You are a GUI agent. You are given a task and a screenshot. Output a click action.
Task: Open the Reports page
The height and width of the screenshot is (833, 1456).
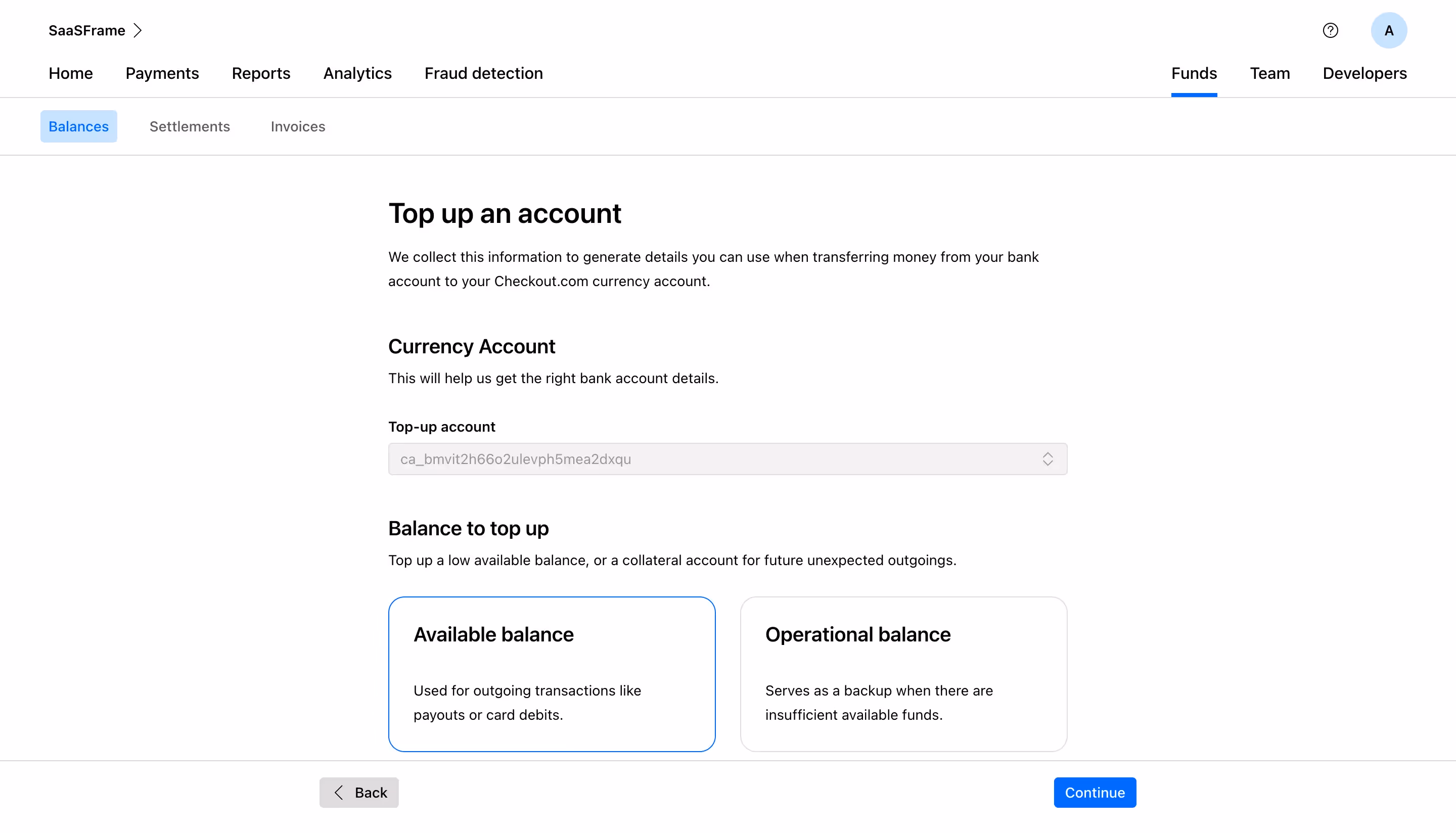(x=261, y=73)
